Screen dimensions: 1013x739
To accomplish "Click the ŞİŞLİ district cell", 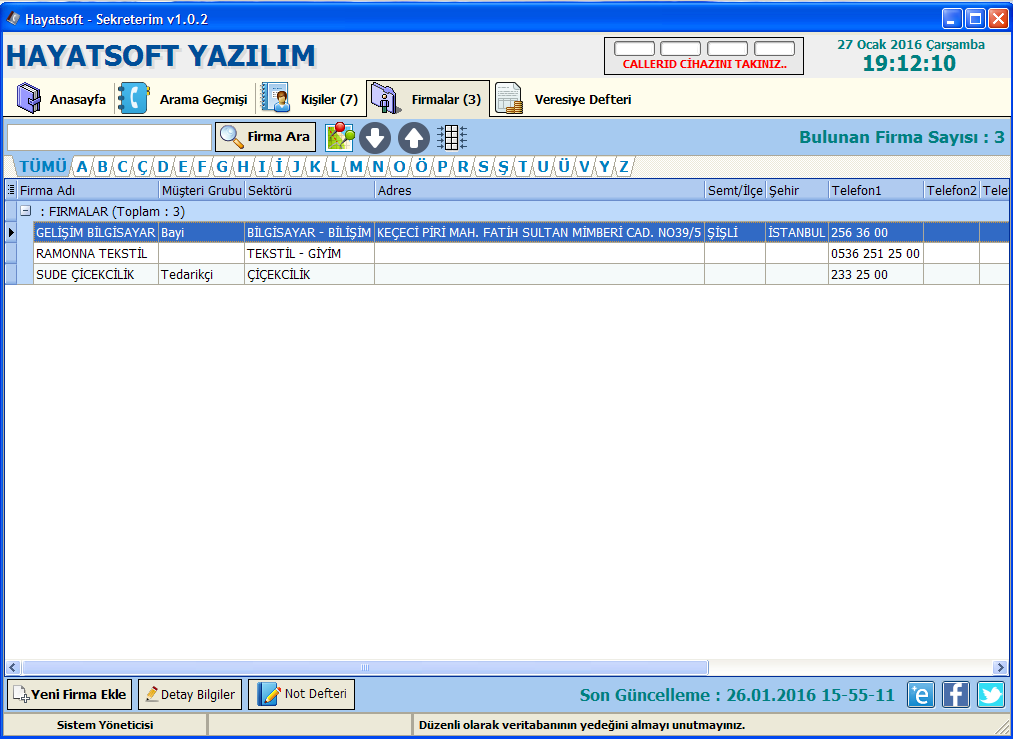I will tap(735, 233).
